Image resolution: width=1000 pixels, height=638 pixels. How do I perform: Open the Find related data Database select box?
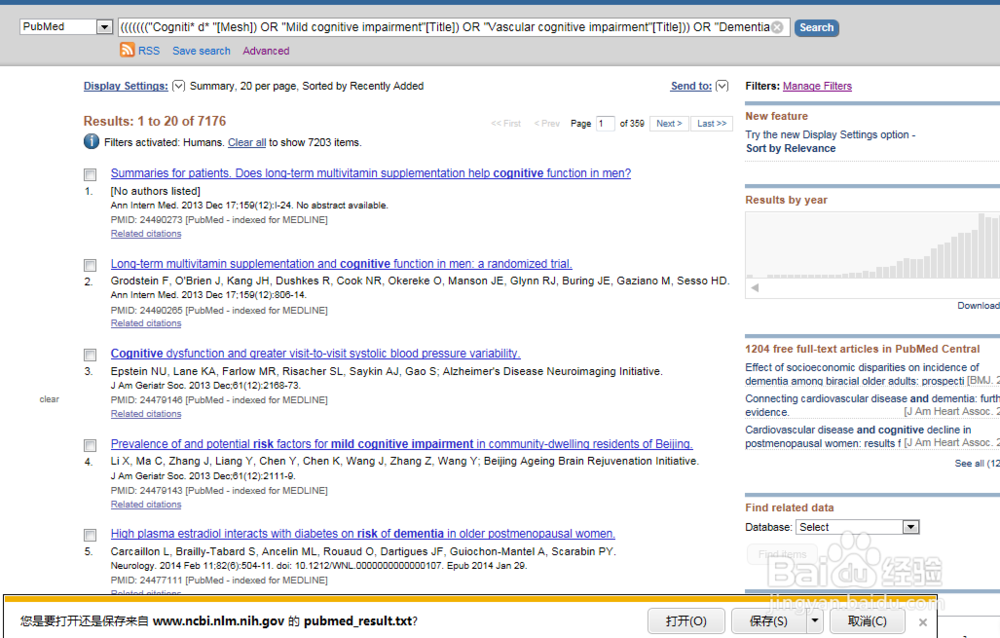coord(857,527)
